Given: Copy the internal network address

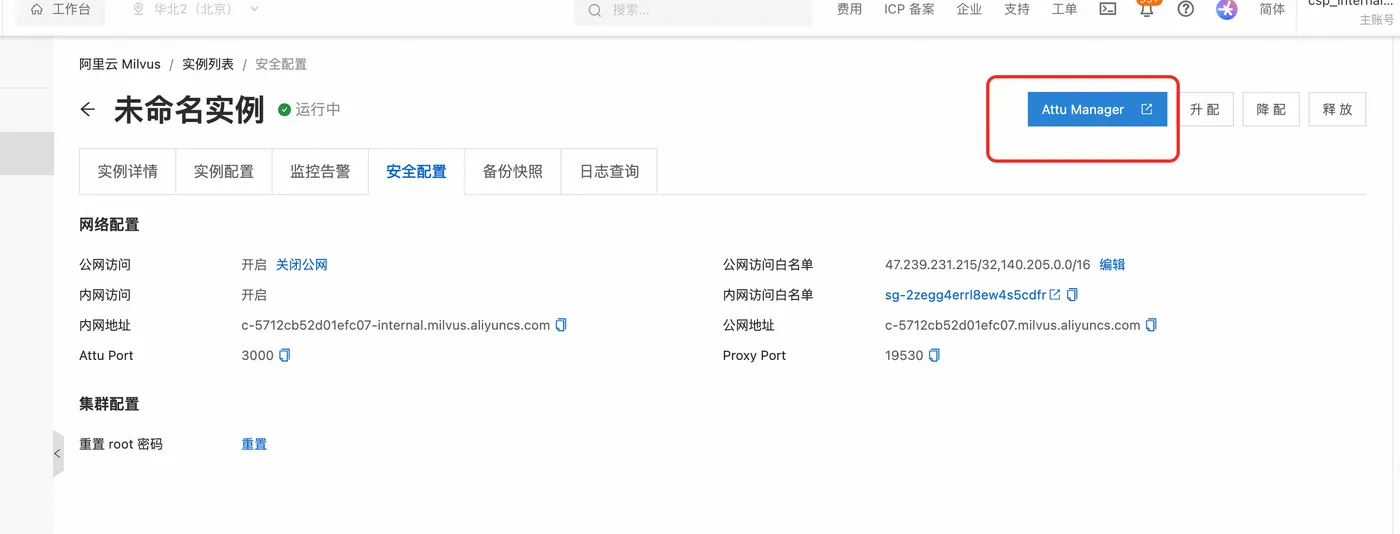Looking at the screenshot, I should pyautogui.click(x=561, y=325).
